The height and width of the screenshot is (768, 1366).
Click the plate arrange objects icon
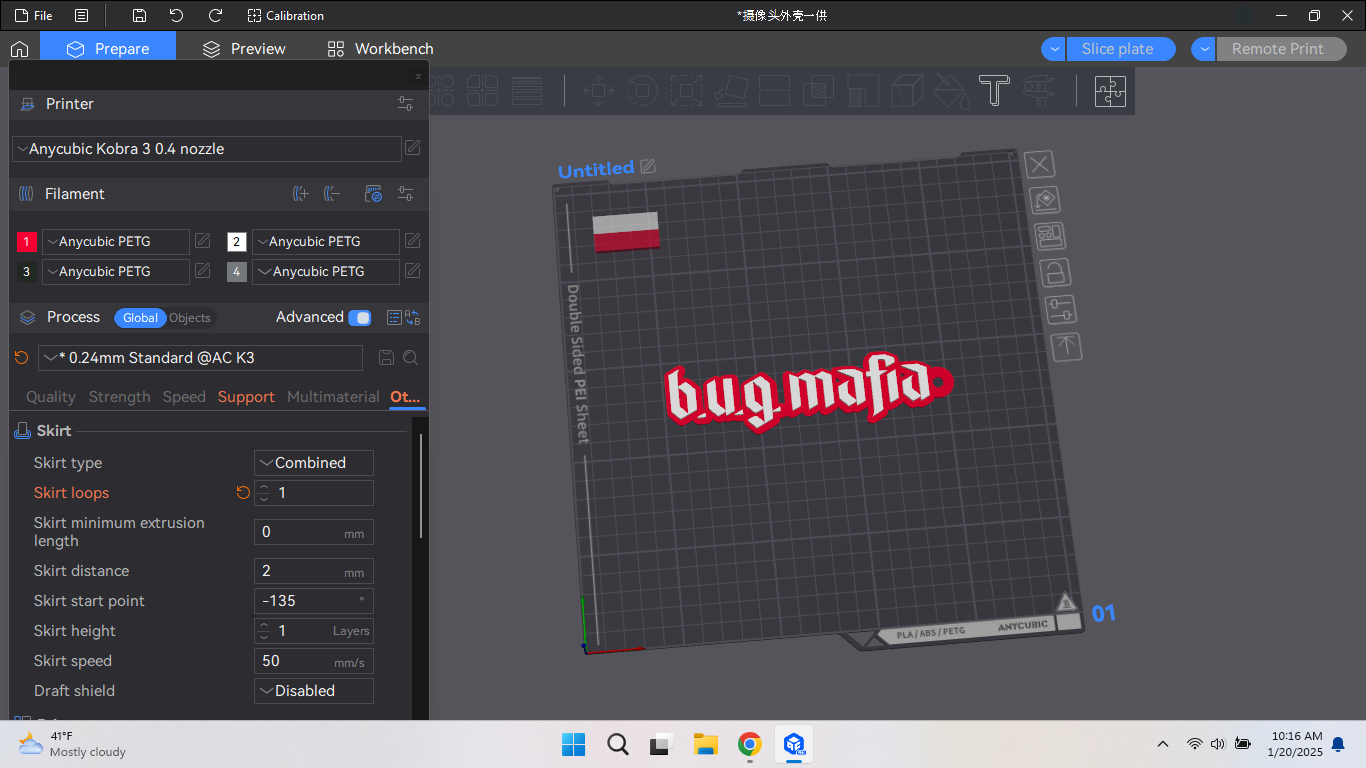1049,236
